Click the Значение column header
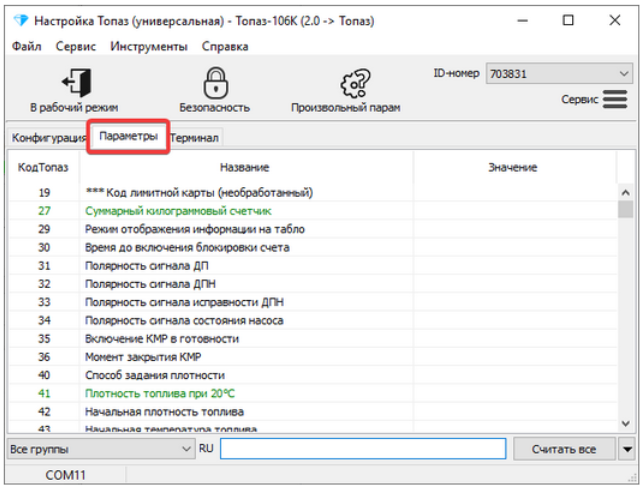This screenshot has height=486, width=642. pyautogui.click(x=513, y=167)
